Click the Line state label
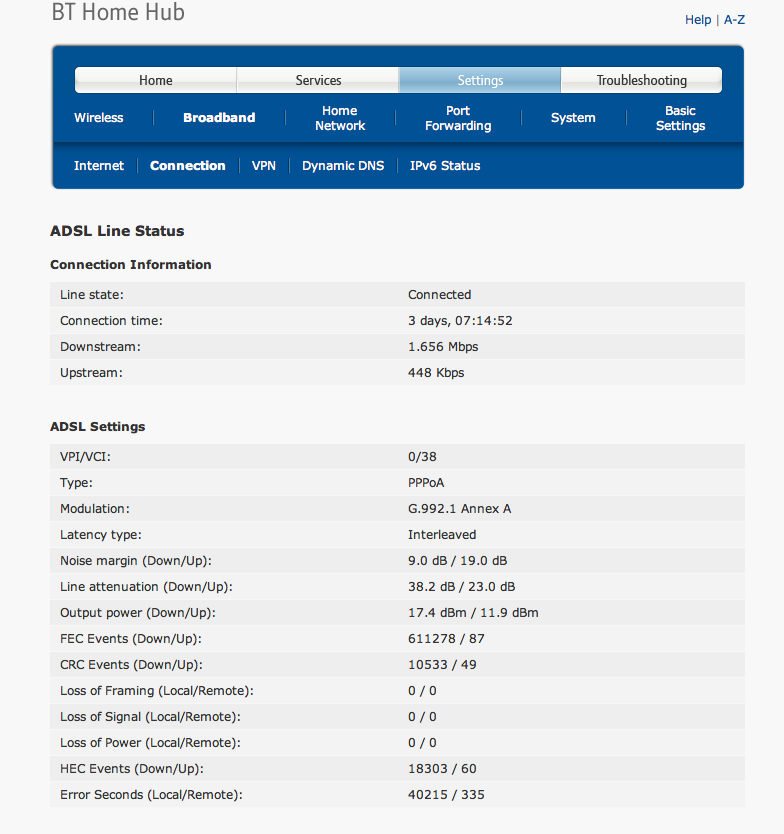This screenshot has height=834, width=784. 92,295
